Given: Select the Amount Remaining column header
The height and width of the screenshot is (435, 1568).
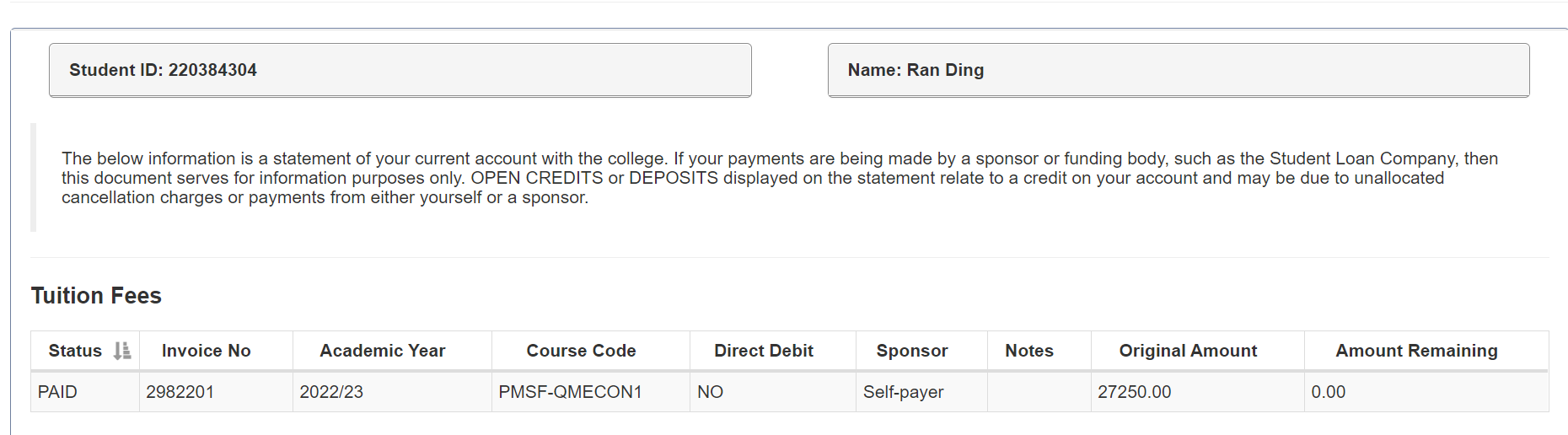Looking at the screenshot, I should coord(1416,351).
